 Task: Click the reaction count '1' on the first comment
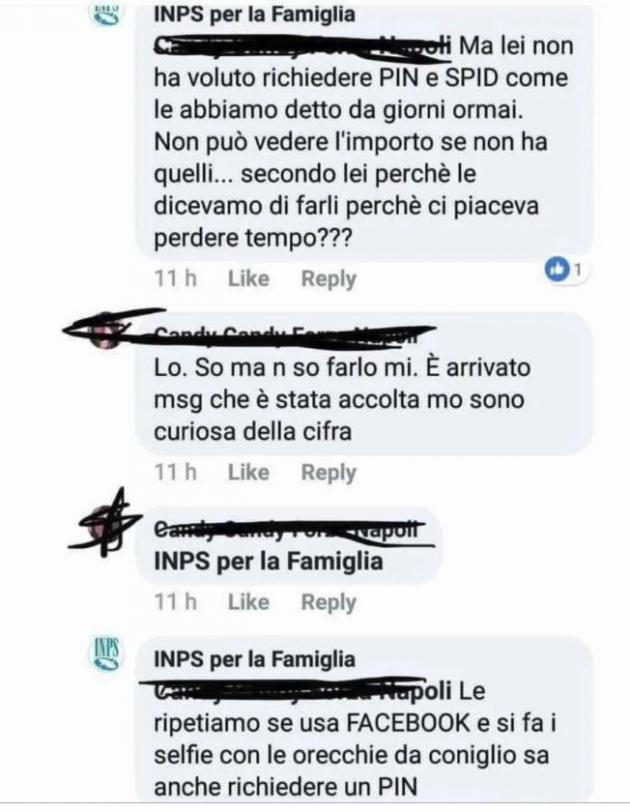pyautogui.click(x=578, y=269)
